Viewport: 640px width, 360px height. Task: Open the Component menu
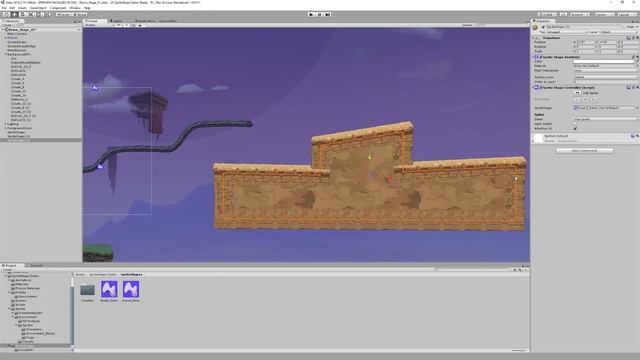tap(58, 8)
